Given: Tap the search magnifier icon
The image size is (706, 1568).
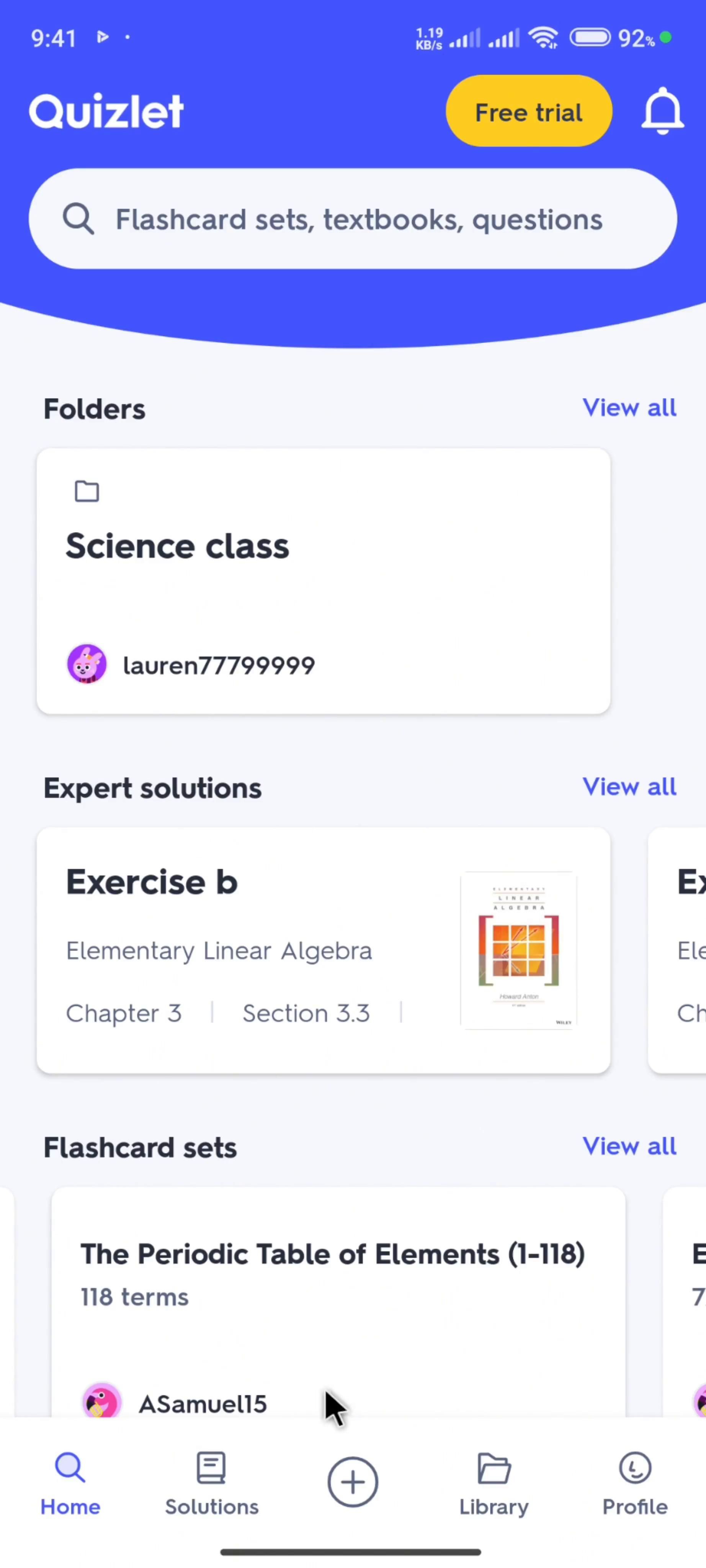Looking at the screenshot, I should pyautogui.click(x=78, y=219).
